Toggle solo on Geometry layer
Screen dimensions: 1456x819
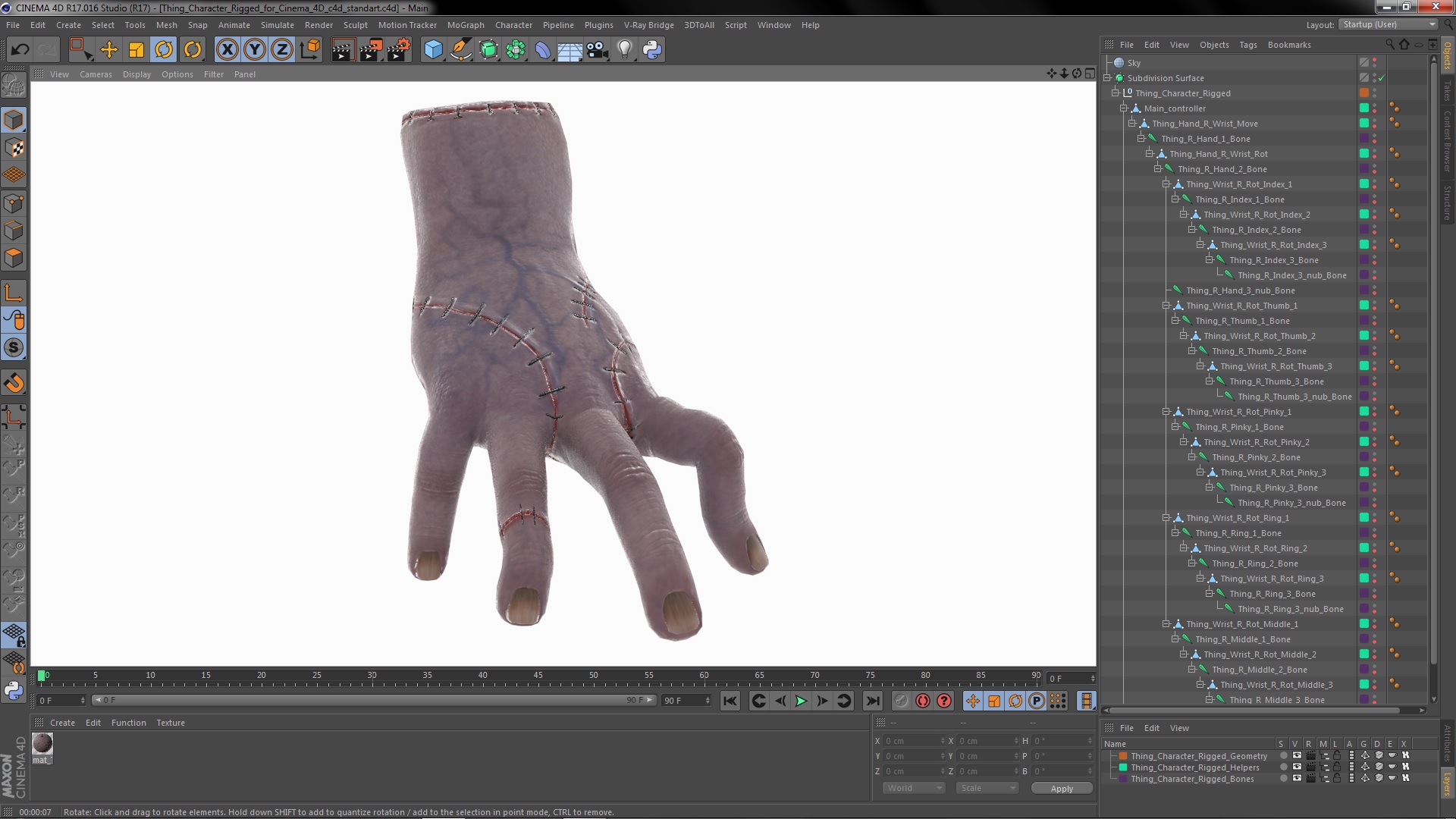pyautogui.click(x=1283, y=755)
